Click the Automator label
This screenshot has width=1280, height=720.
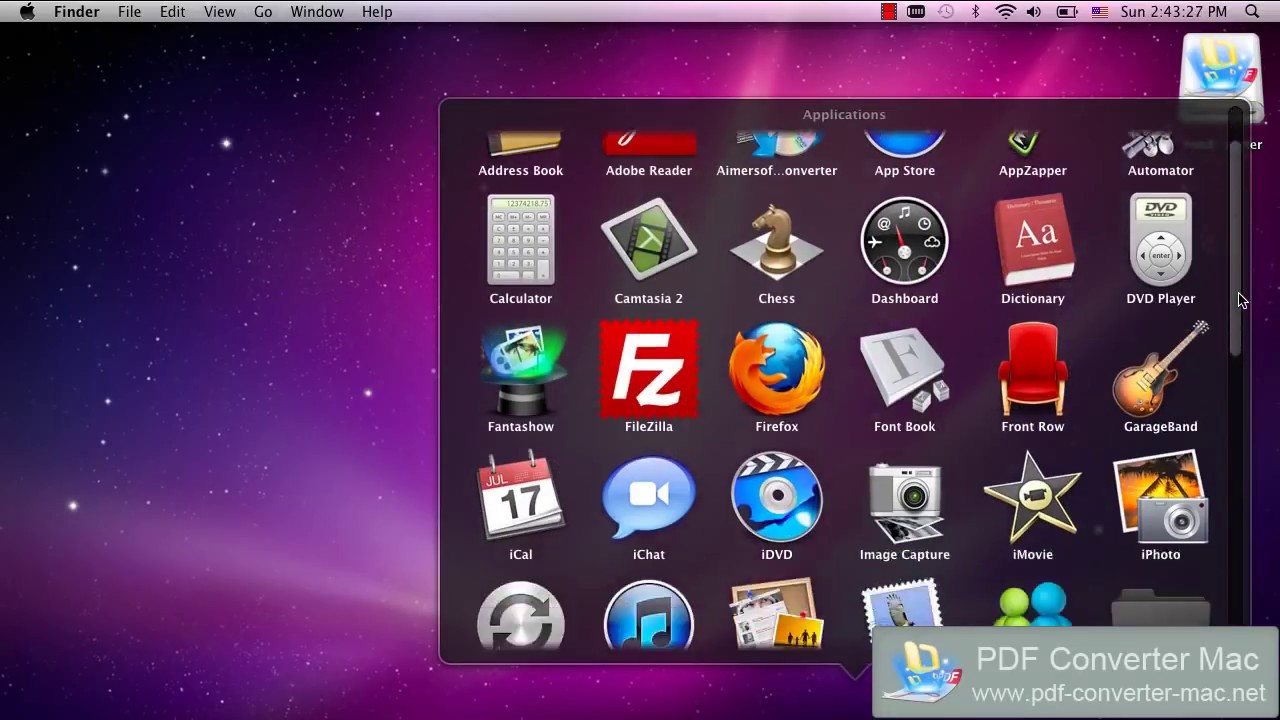point(1161,171)
